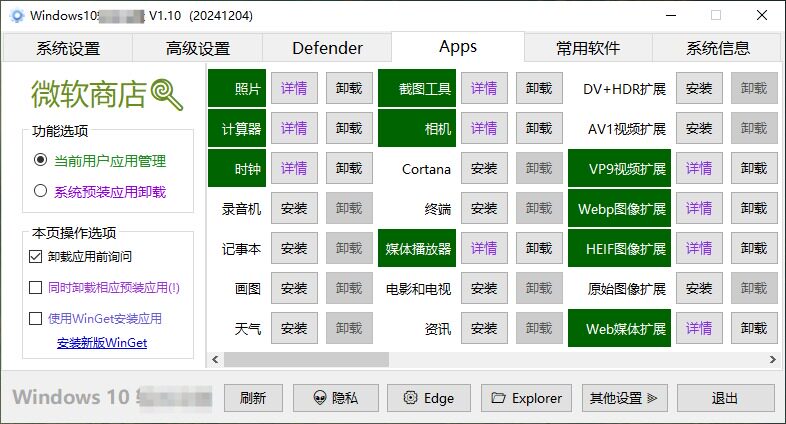Click 详情 for 媒体播放器
This screenshot has width=786, height=424.
(x=484, y=248)
